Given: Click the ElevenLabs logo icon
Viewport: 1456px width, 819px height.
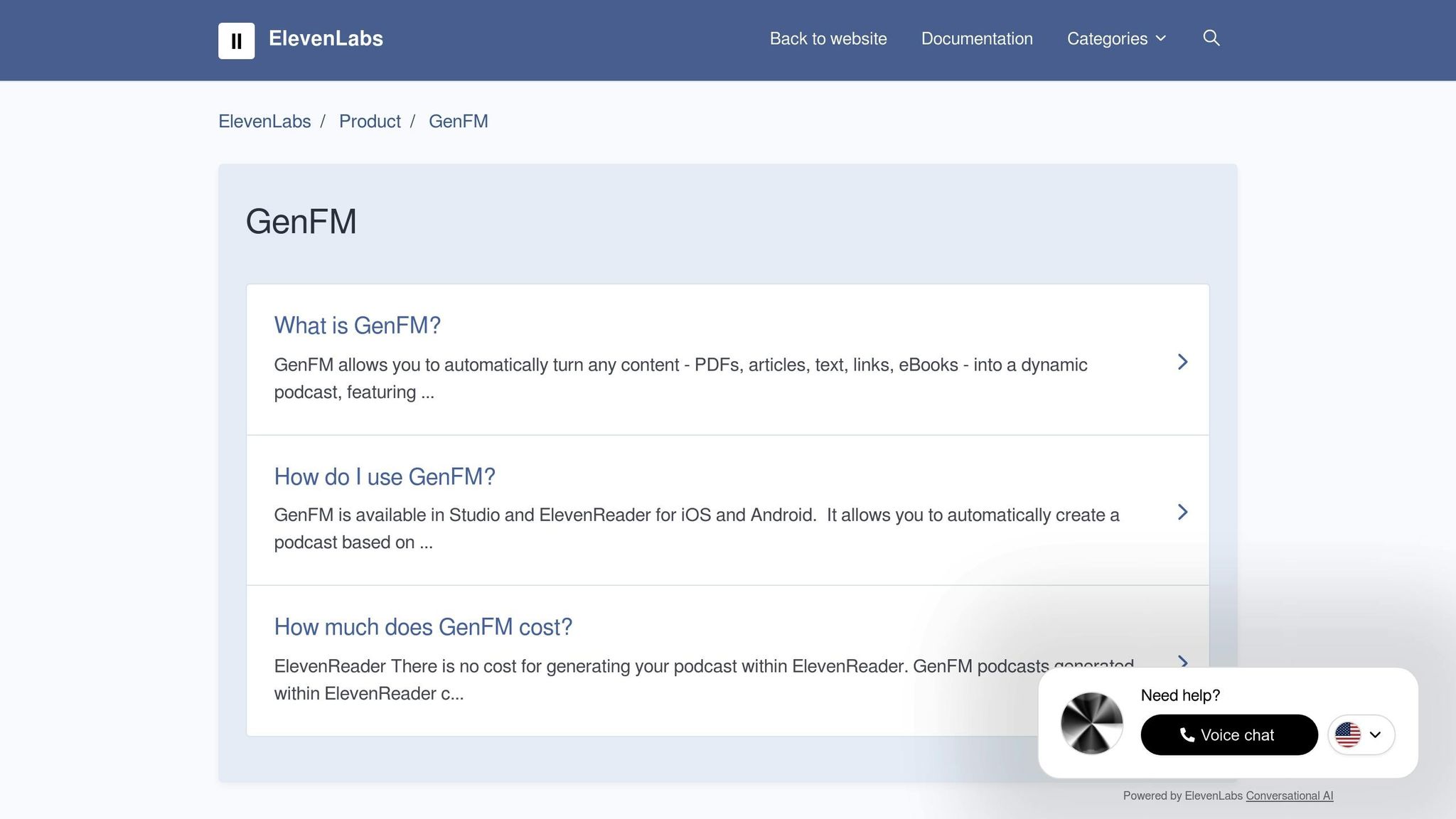Looking at the screenshot, I should pyautogui.click(x=236, y=41).
